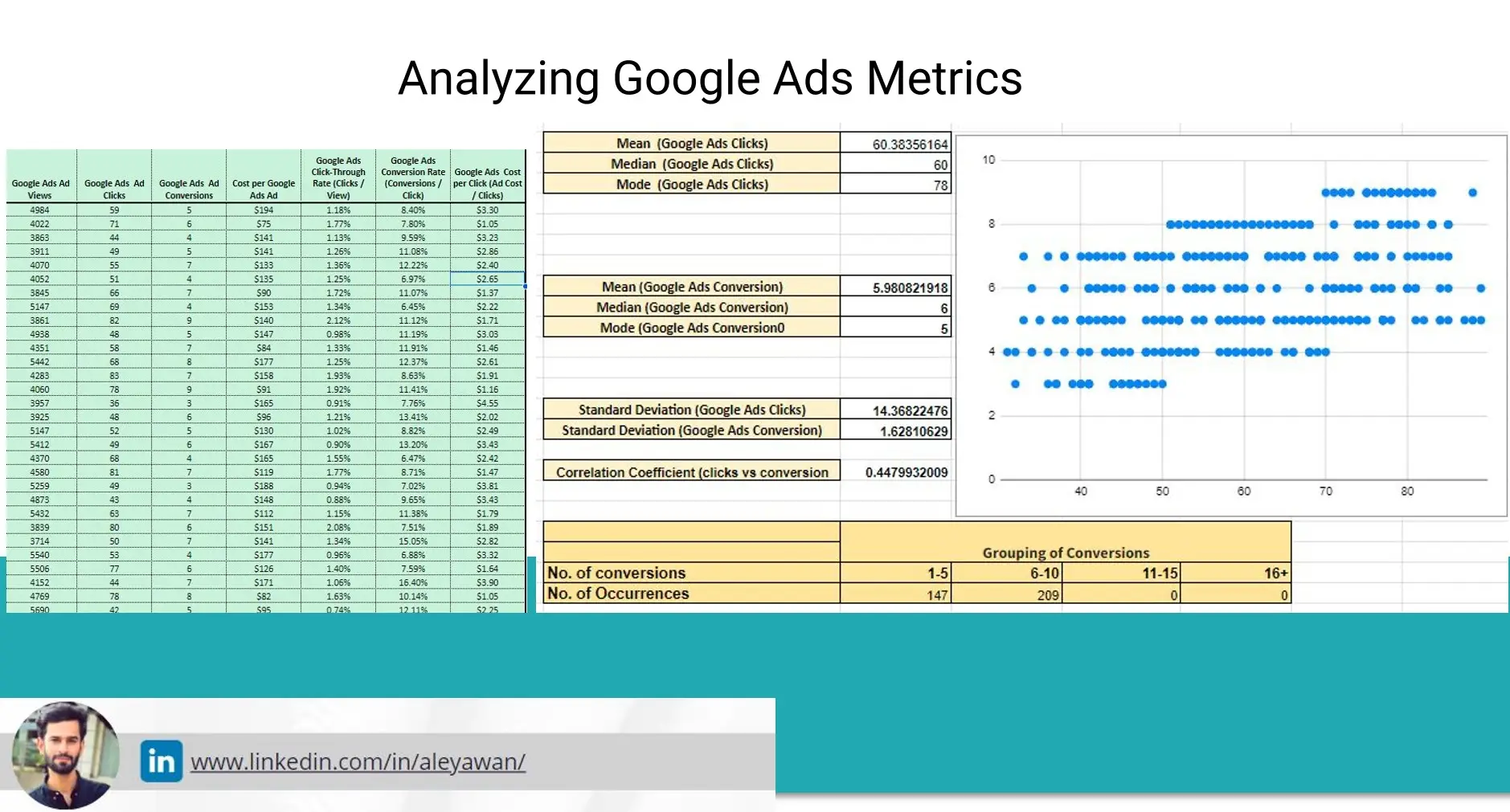The image size is (1510, 812).
Task: Click the cost cell $188
Action: (264, 486)
